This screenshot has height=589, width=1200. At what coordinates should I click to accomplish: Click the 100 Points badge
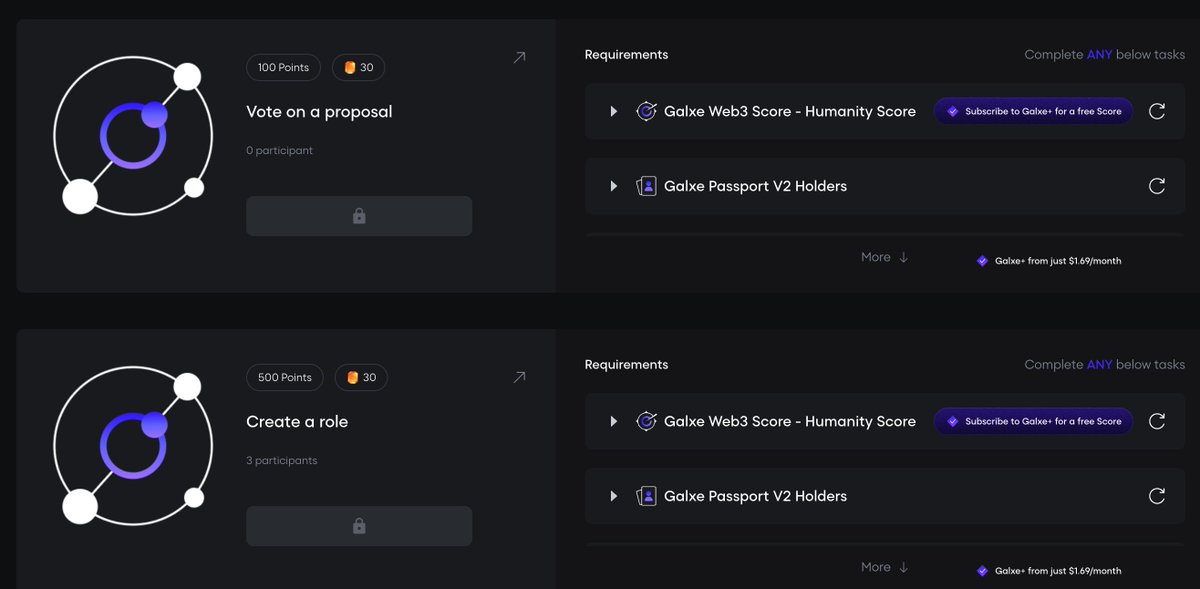(x=283, y=67)
